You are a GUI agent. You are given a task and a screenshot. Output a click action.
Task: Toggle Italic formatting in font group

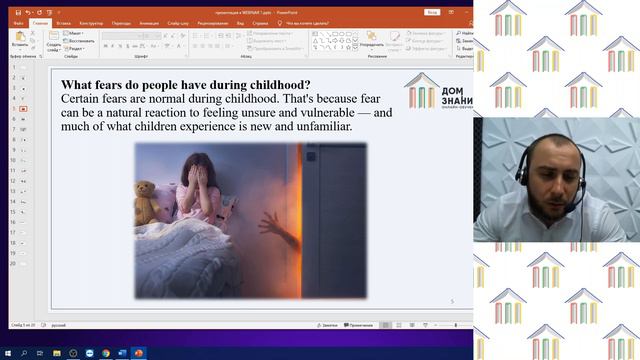(x=113, y=46)
